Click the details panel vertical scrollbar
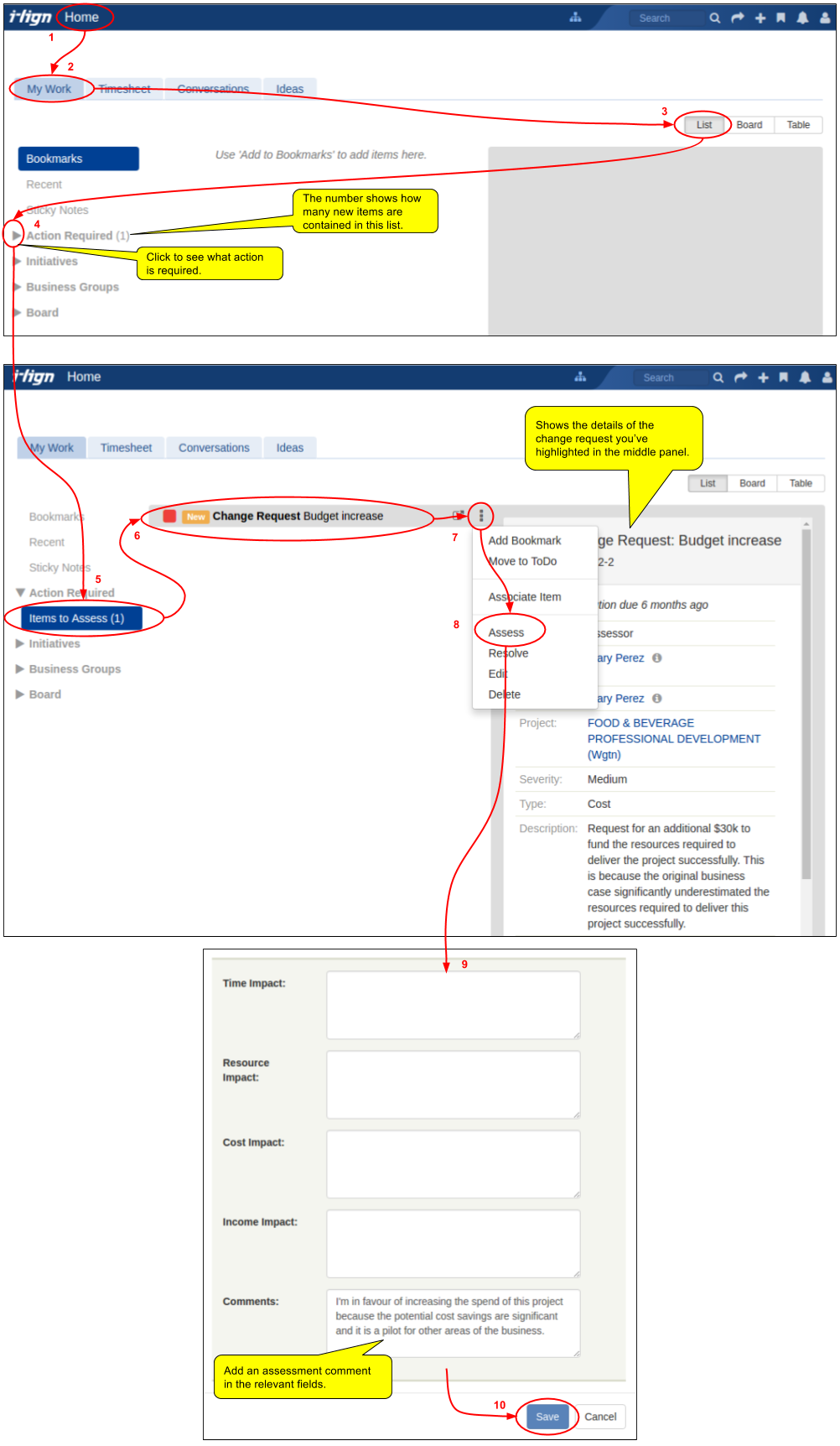The height and width of the screenshot is (1446, 840). pos(806,705)
